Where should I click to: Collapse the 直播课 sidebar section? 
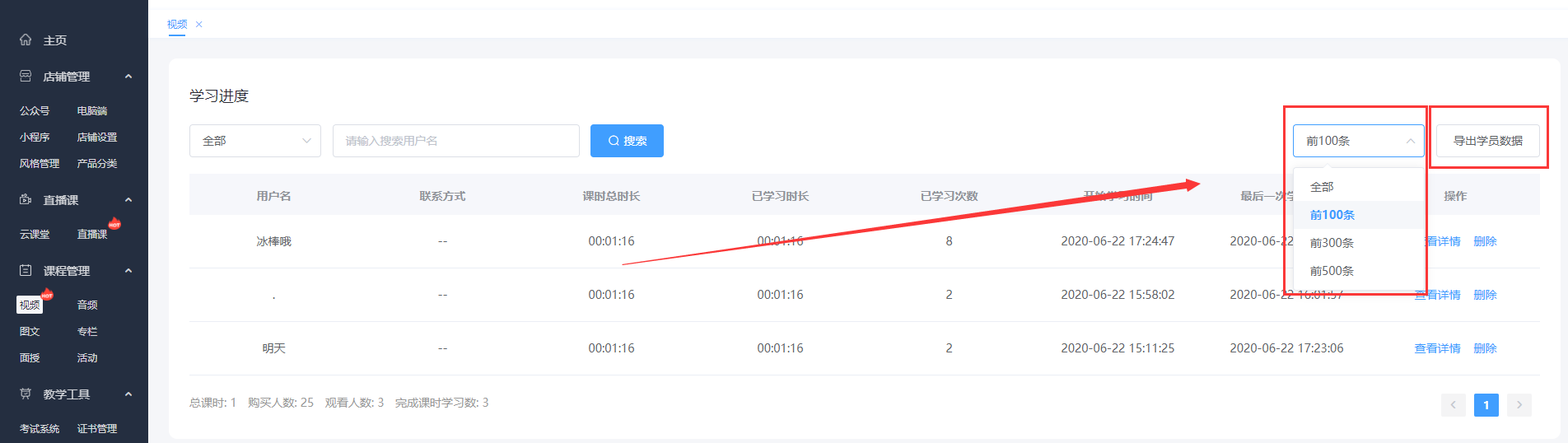(x=128, y=200)
